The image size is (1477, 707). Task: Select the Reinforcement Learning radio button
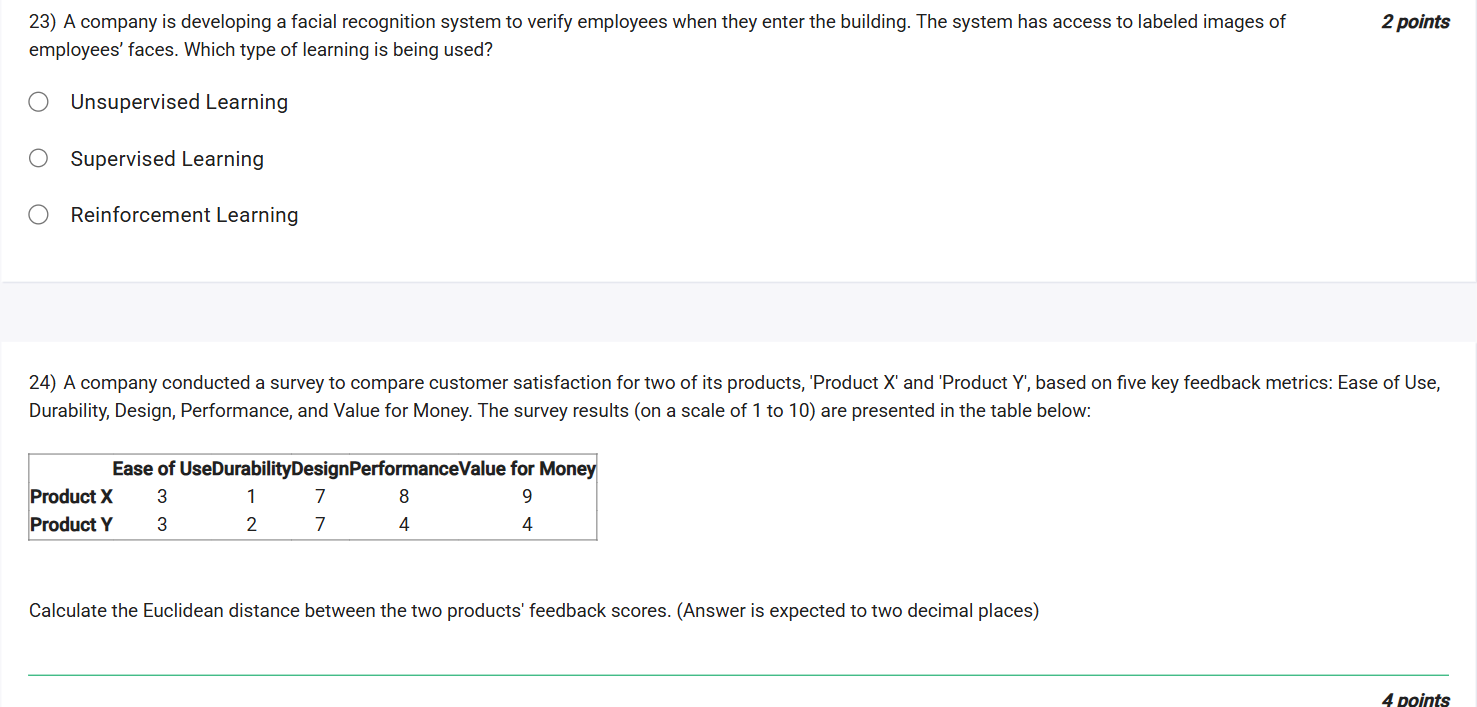pyautogui.click(x=38, y=214)
